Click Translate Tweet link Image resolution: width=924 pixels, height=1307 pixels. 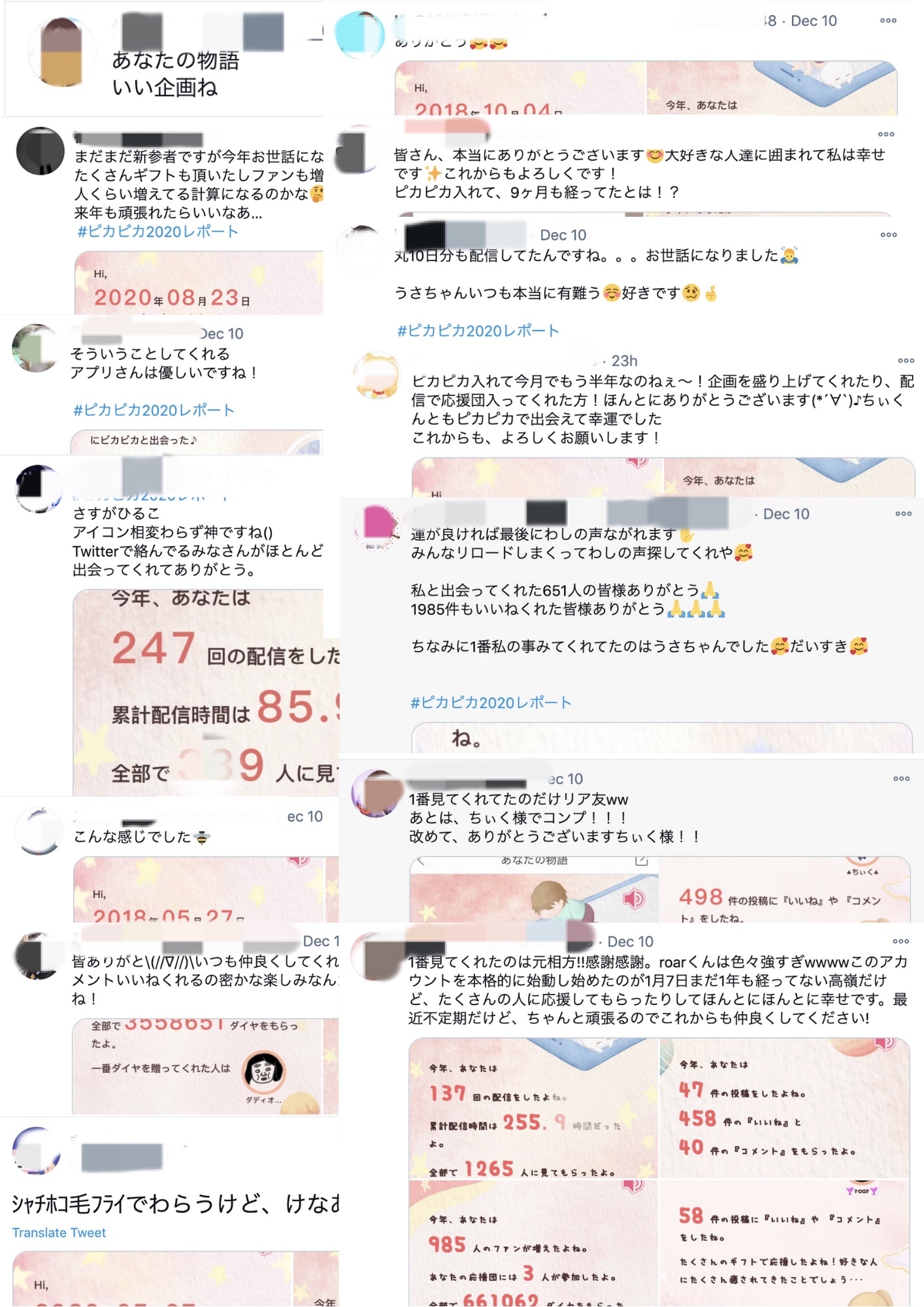tap(59, 1233)
